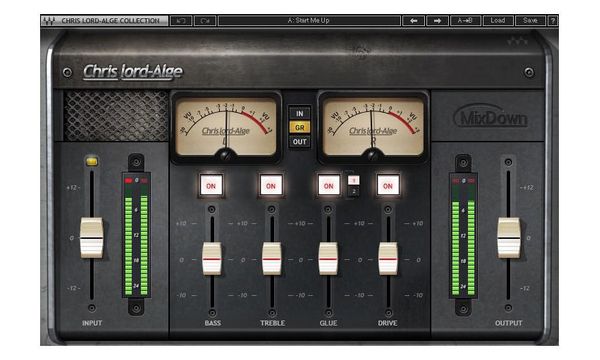Toggle the TREBLE ON button
This screenshot has height=360, width=600.
point(271,186)
